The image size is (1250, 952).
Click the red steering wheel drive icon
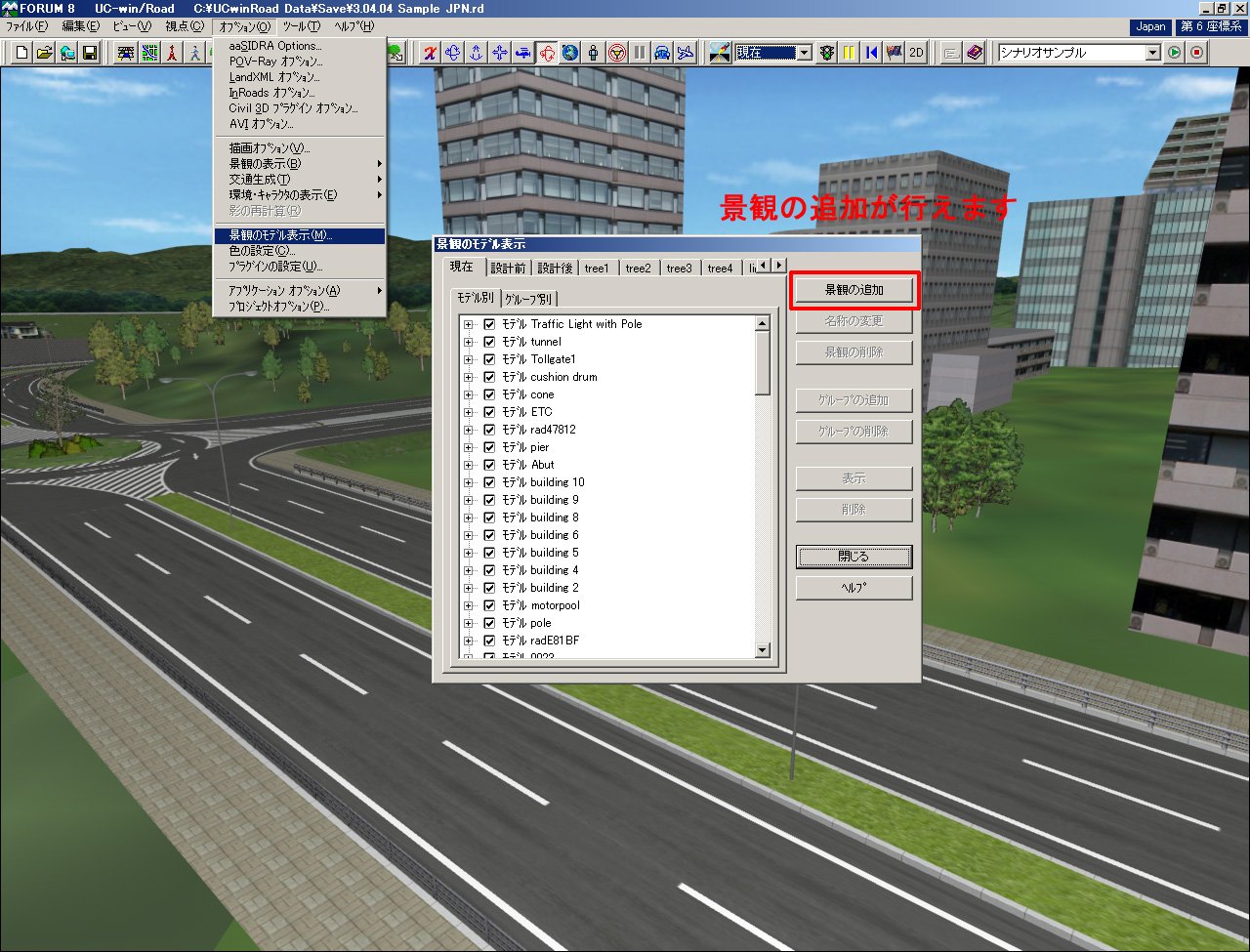[x=616, y=53]
